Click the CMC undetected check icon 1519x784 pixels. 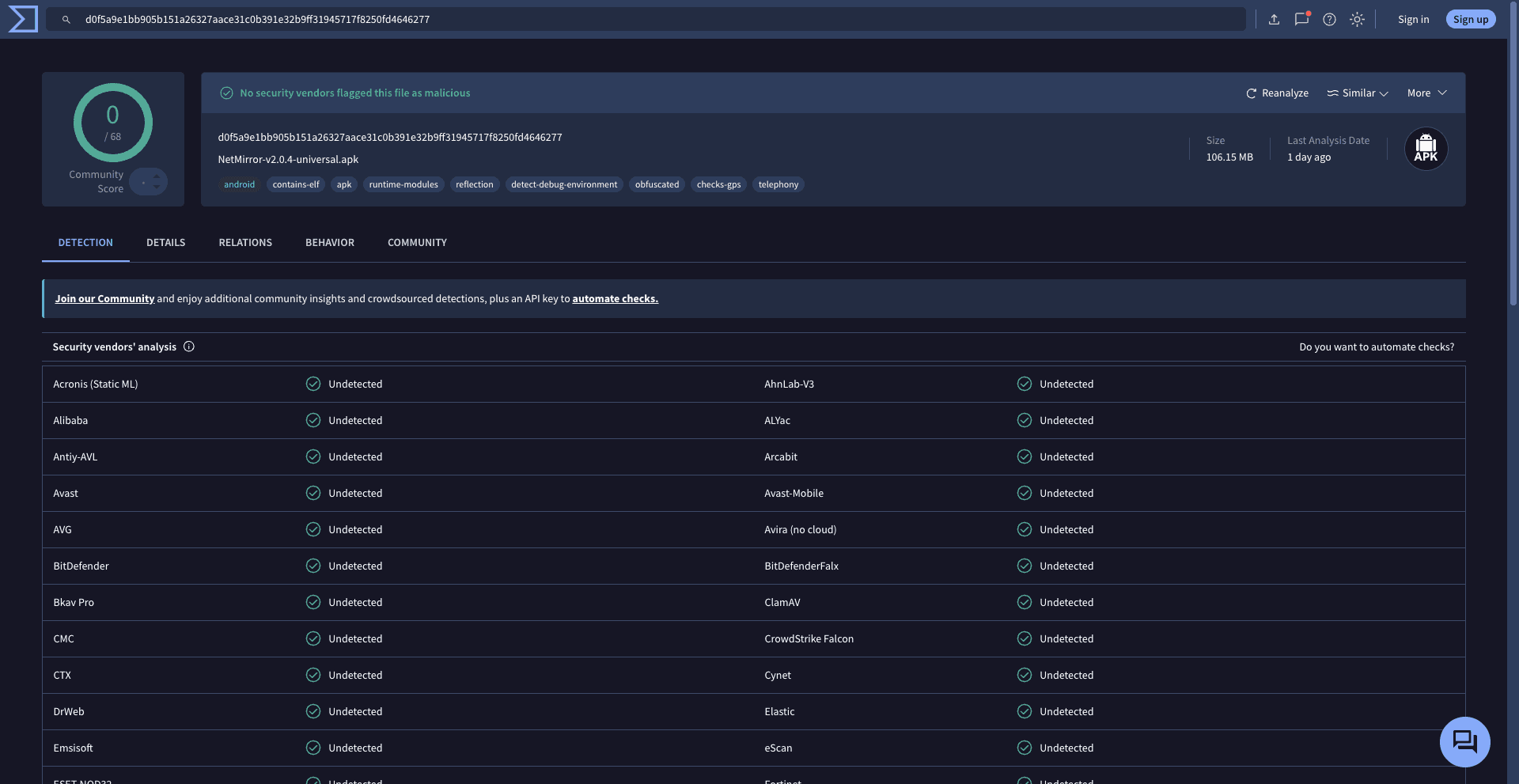(313, 638)
